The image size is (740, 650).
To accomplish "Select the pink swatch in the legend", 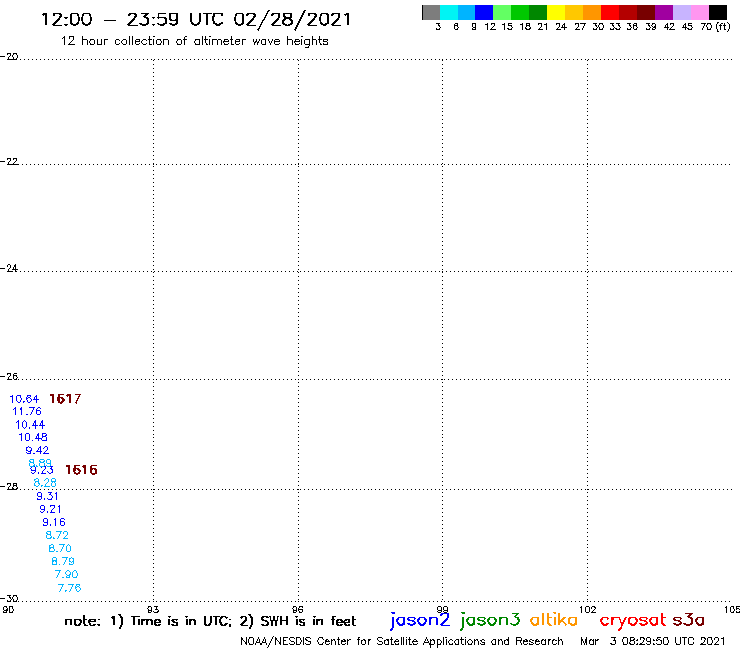I will click(x=699, y=12).
